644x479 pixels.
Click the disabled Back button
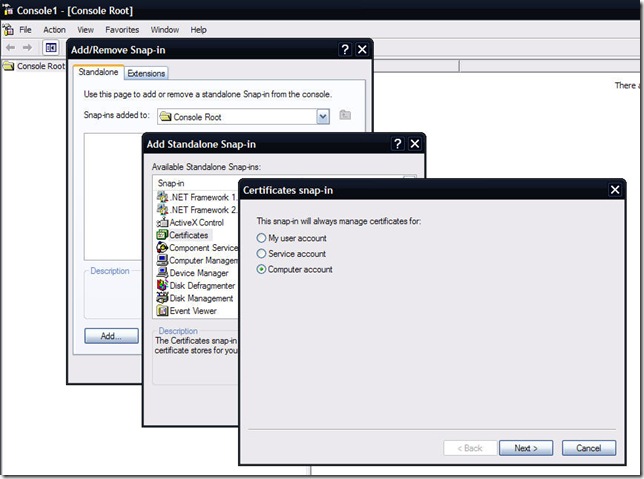point(470,448)
